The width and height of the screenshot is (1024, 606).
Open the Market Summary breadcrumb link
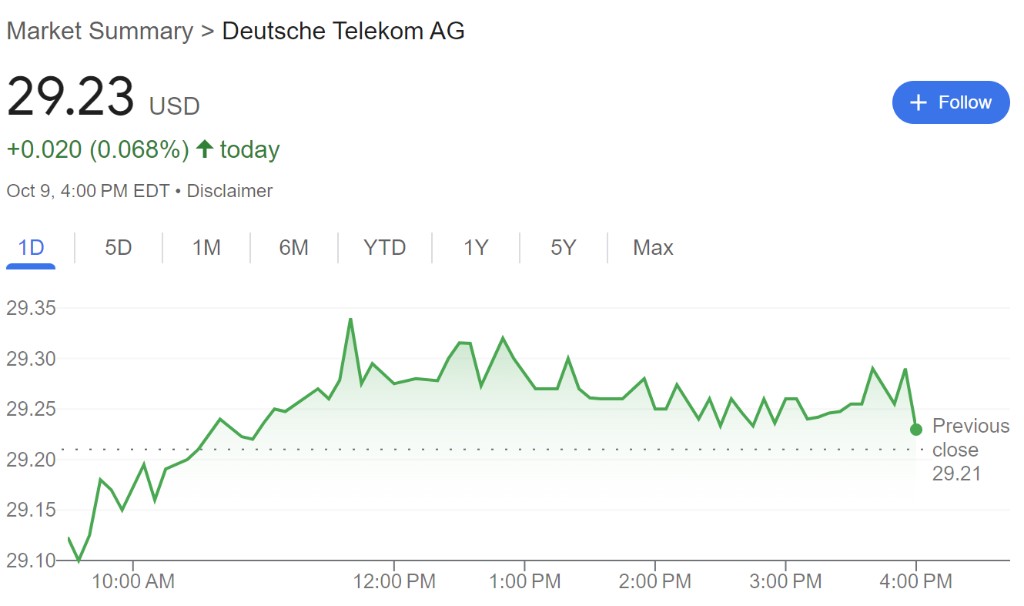tap(99, 31)
